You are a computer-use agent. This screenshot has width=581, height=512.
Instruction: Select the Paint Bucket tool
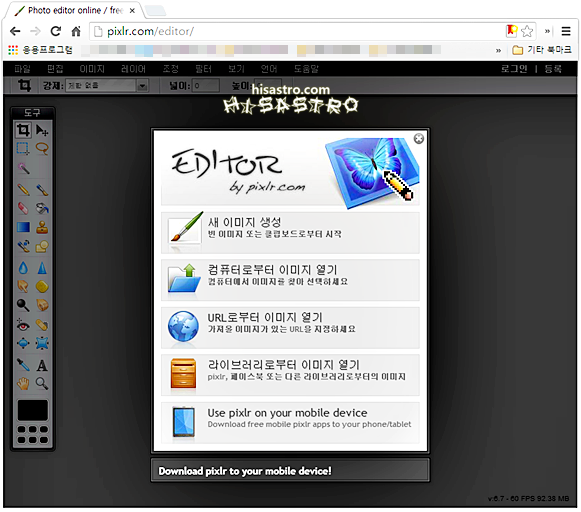(x=42, y=208)
